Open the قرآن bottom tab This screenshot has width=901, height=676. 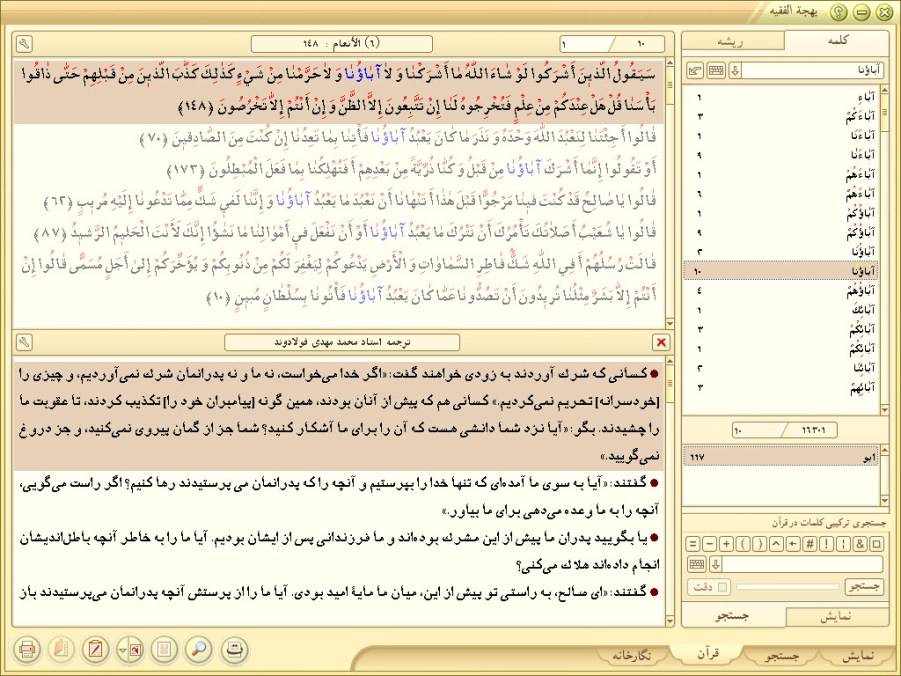(709, 654)
